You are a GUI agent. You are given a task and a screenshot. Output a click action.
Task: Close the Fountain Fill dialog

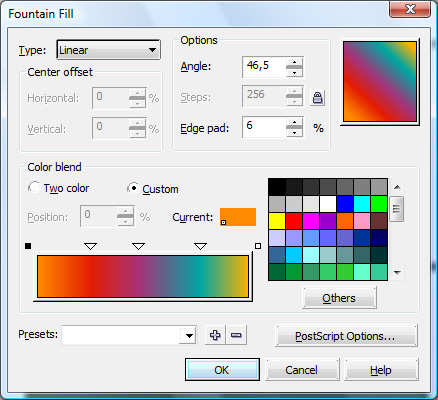click(x=410, y=9)
